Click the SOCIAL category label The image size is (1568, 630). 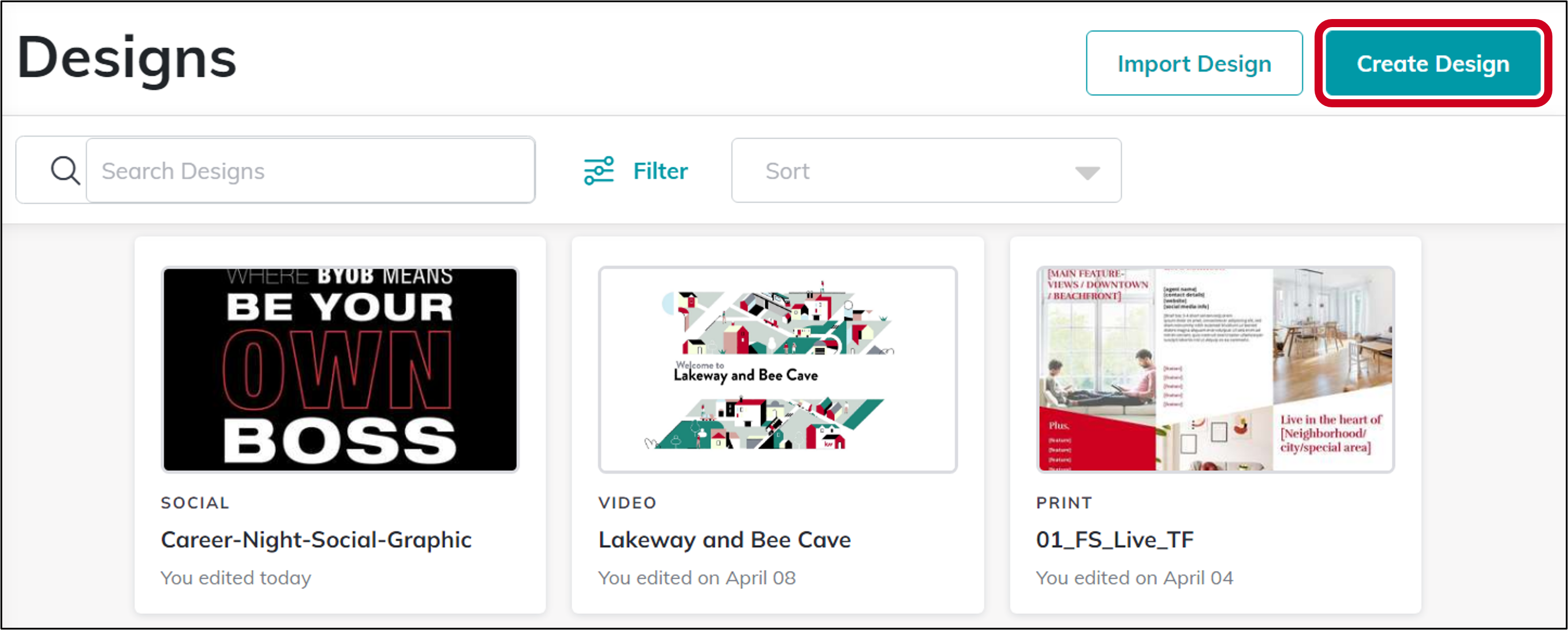(195, 503)
